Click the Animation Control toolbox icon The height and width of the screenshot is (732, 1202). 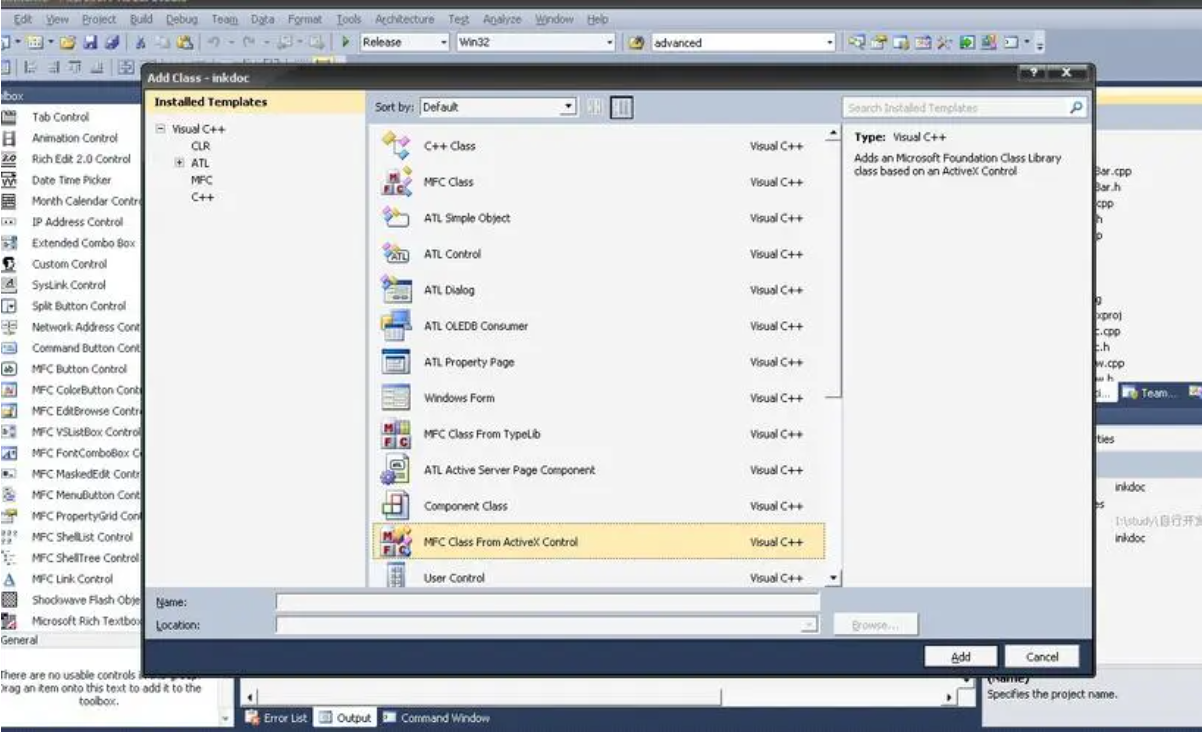tap(11, 138)
